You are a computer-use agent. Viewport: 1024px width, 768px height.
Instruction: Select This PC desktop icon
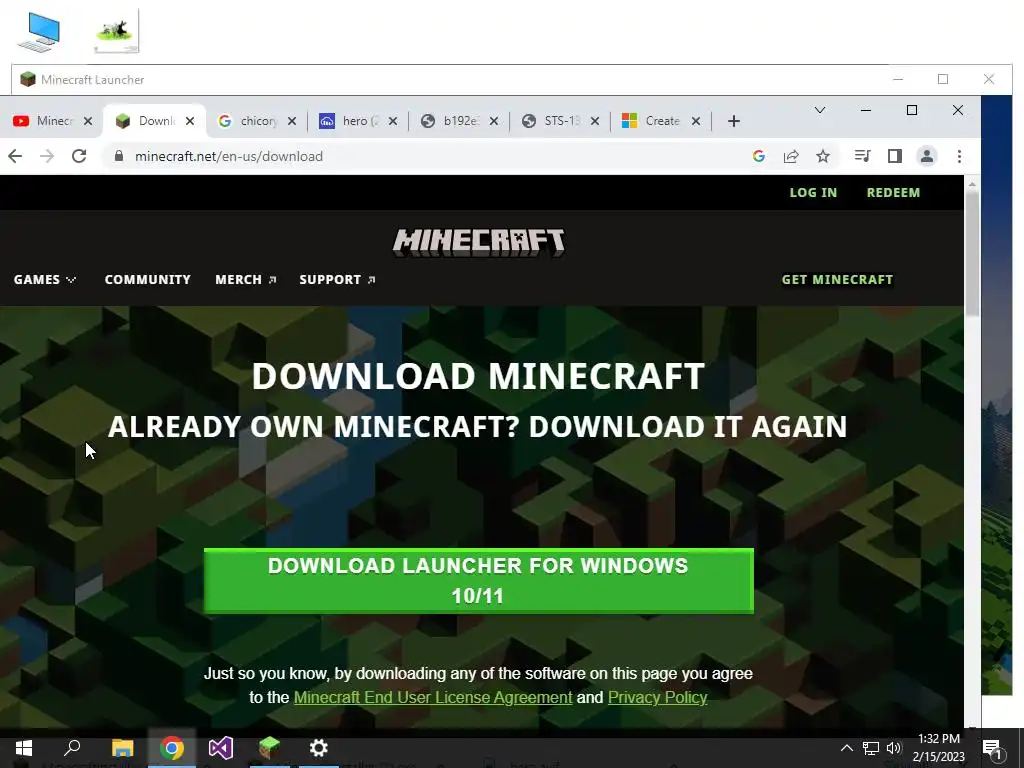click(x=39, y=33)
